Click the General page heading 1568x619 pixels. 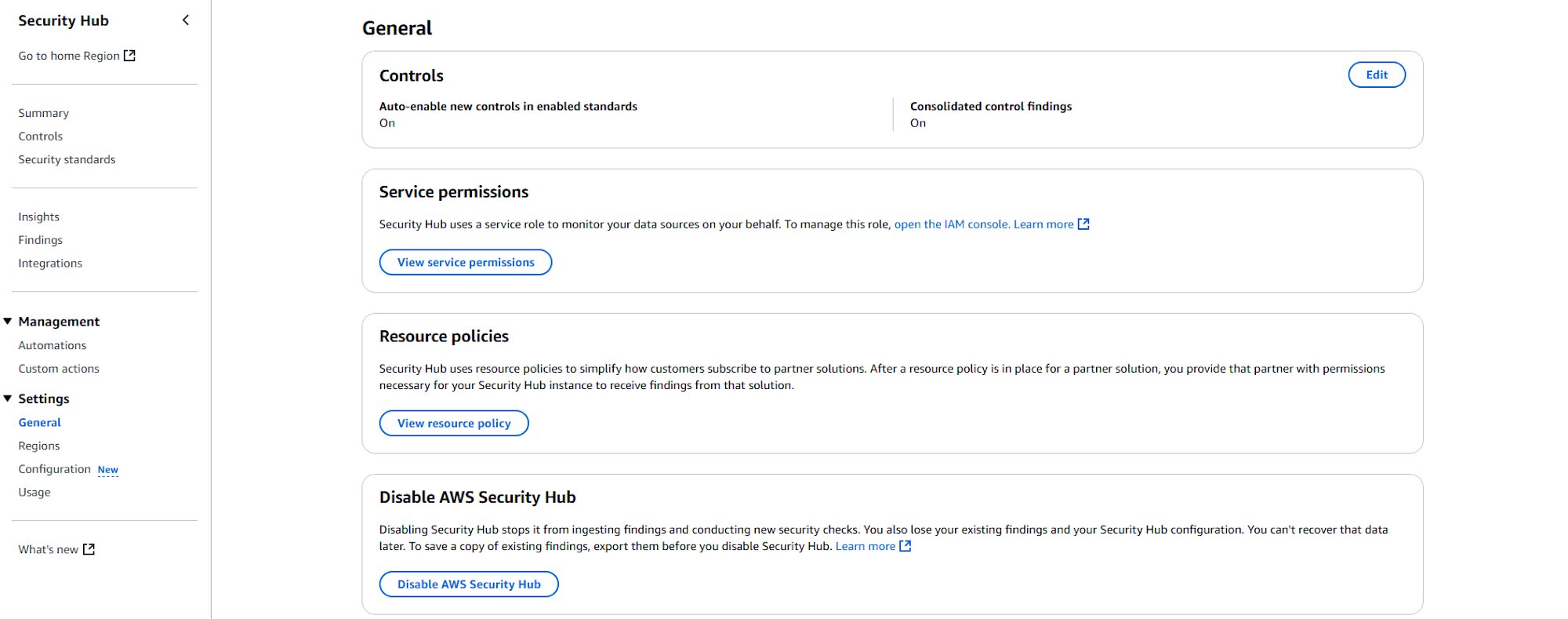coord(397,28)
